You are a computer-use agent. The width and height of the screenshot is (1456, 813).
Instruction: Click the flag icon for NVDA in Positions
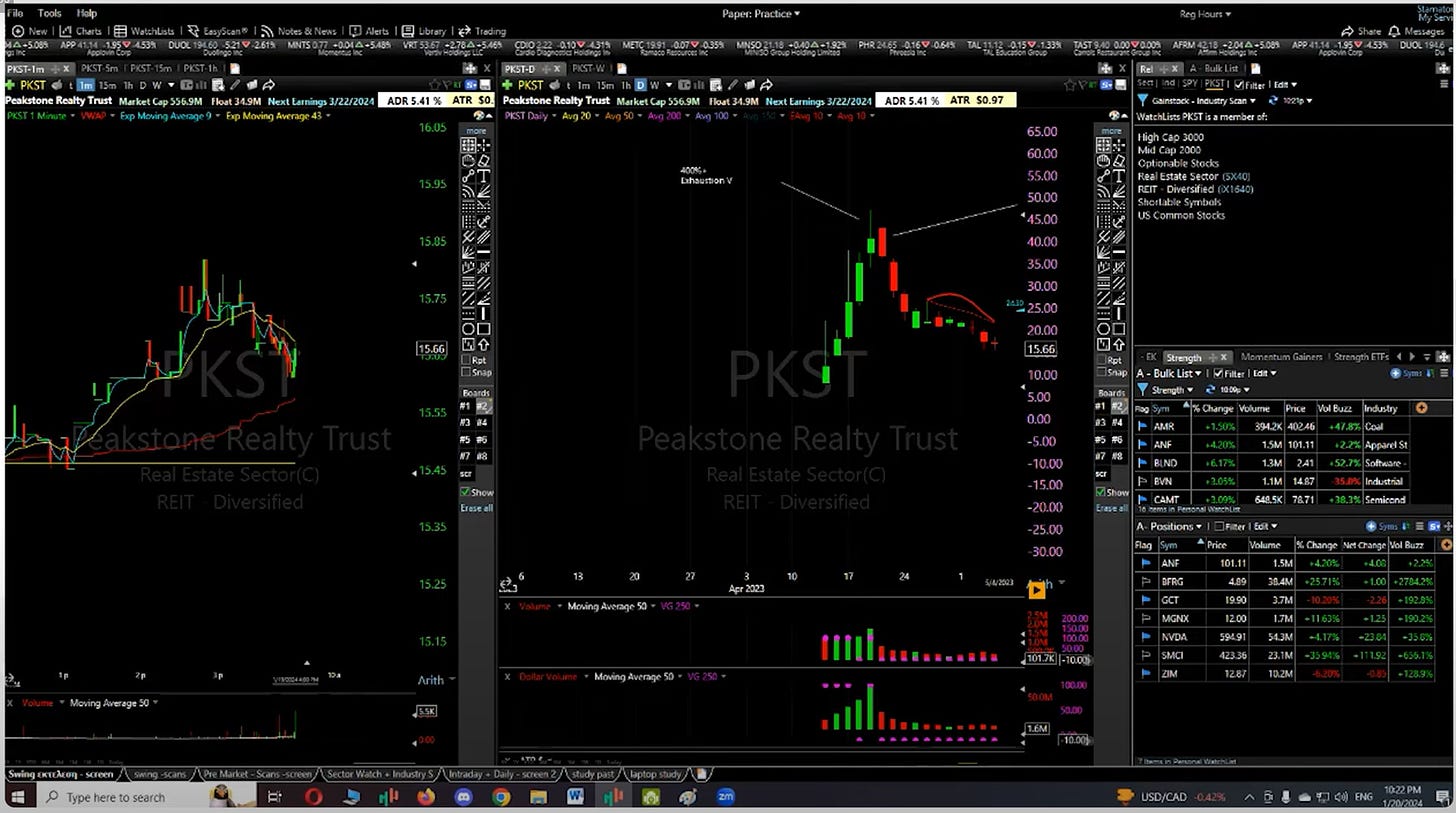coord(1144,637)
